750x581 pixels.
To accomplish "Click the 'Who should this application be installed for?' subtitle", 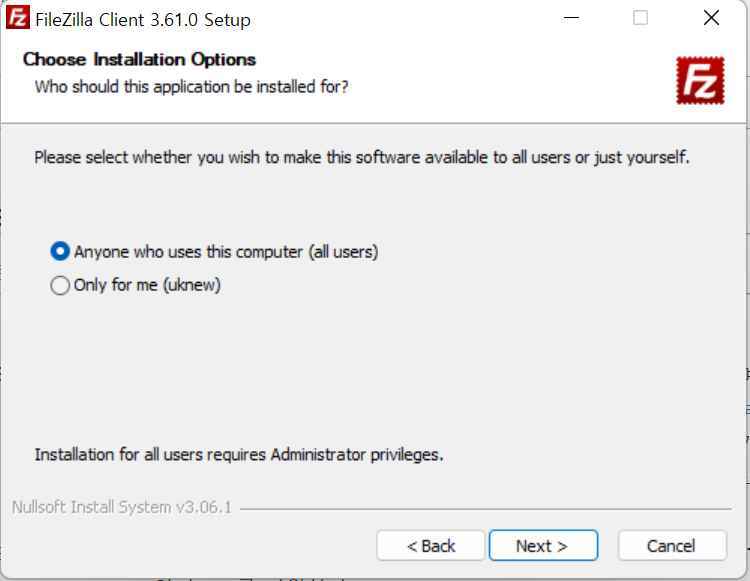I will click(191, 87).
